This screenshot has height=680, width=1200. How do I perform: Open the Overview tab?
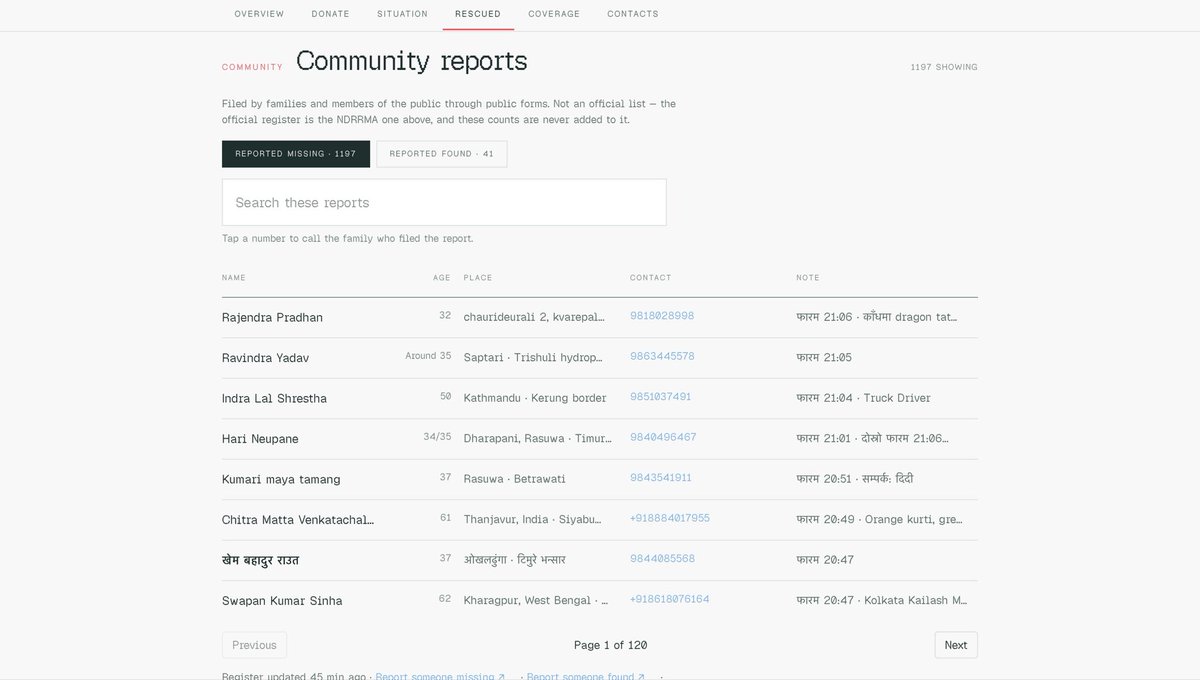pyautogui.click(x=259, y=14)
